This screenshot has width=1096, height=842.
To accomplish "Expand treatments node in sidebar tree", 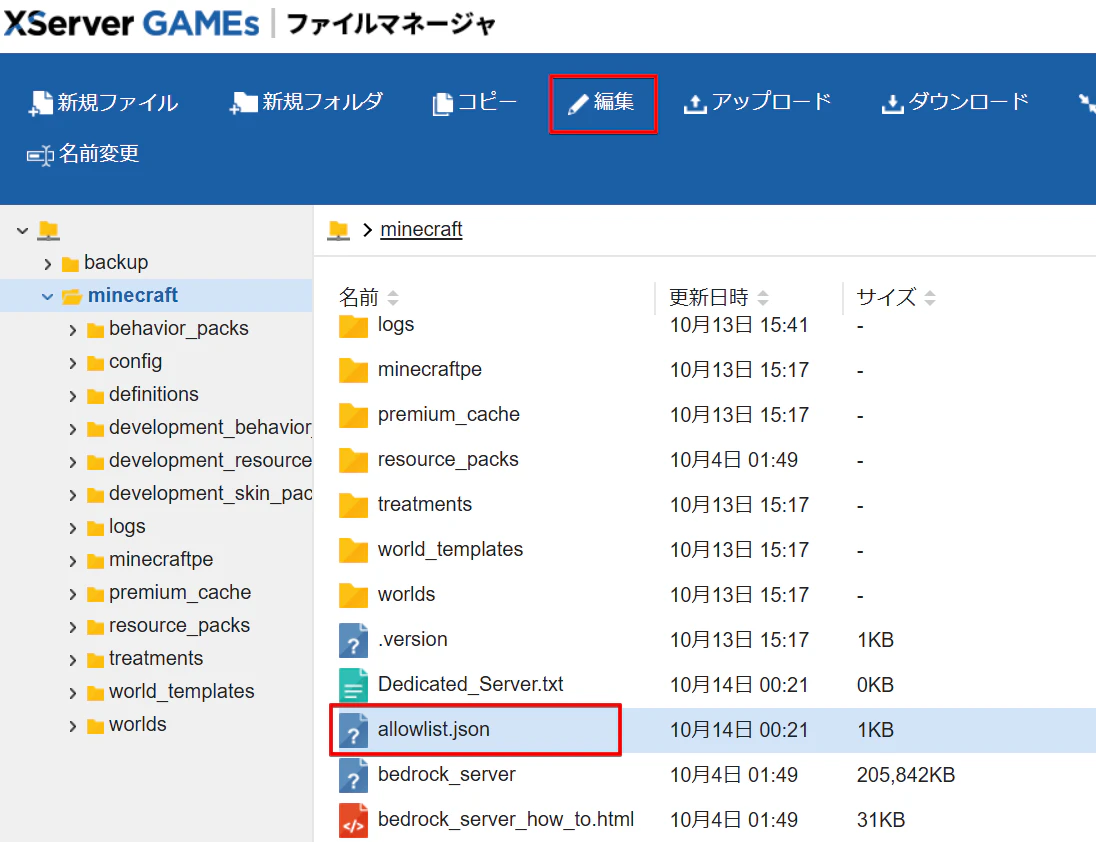I will (73, 660).
